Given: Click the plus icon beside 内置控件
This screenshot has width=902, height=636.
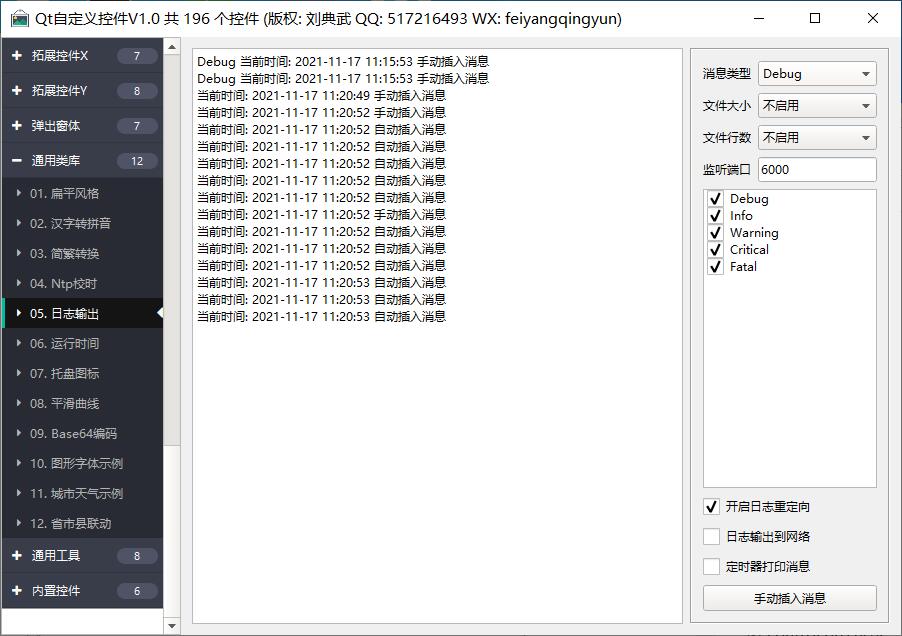Looking at the screenshot, I should coord(17,591).
